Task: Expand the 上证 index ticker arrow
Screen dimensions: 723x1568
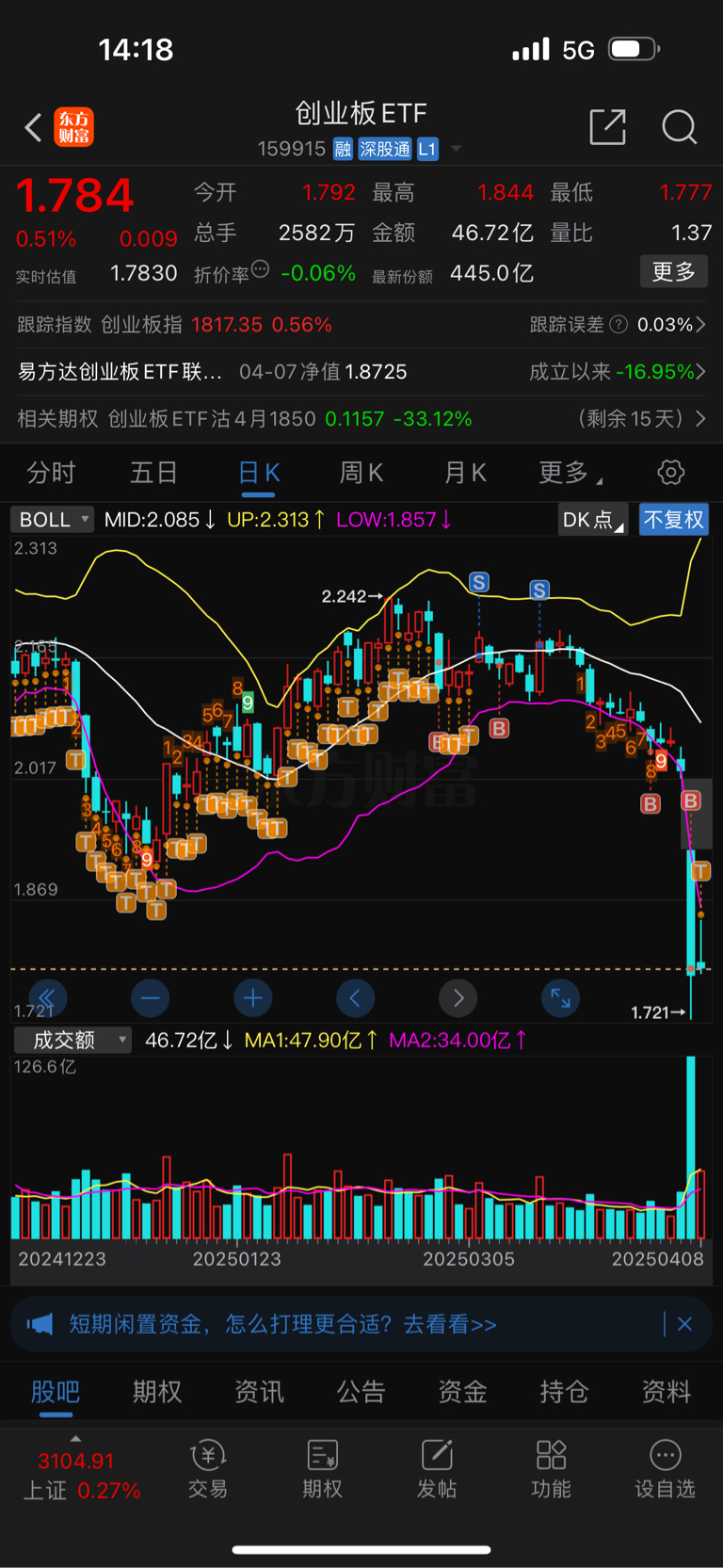Action: click(75, 1438)
